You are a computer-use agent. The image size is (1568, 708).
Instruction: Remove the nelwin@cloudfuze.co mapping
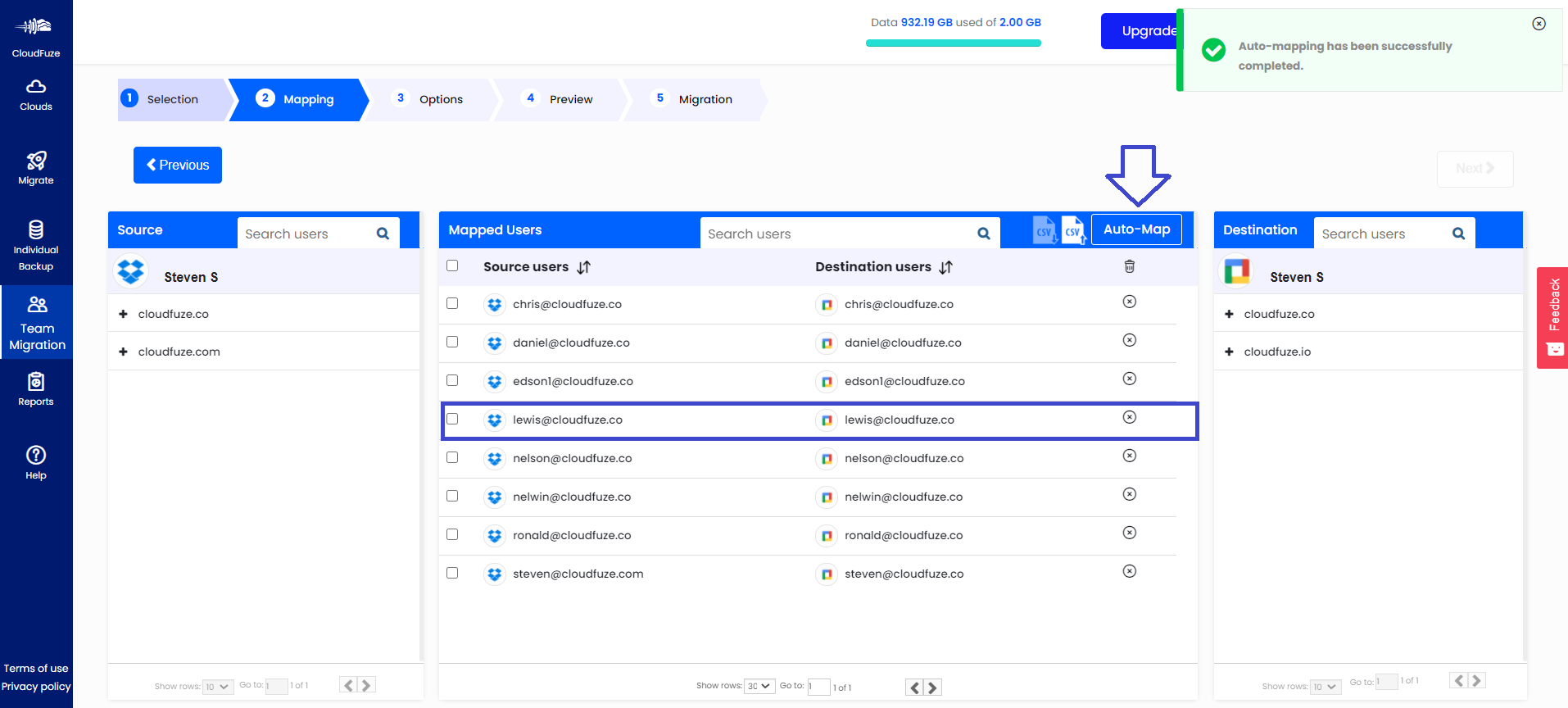[x=1129, y=494]
